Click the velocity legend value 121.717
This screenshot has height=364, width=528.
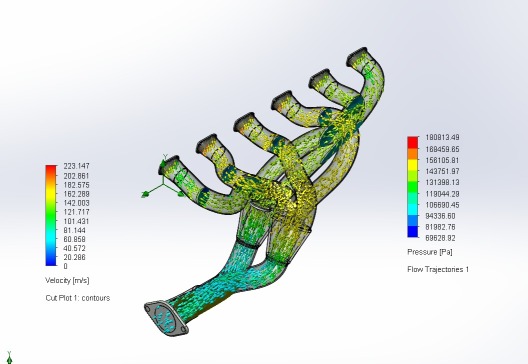76,212
